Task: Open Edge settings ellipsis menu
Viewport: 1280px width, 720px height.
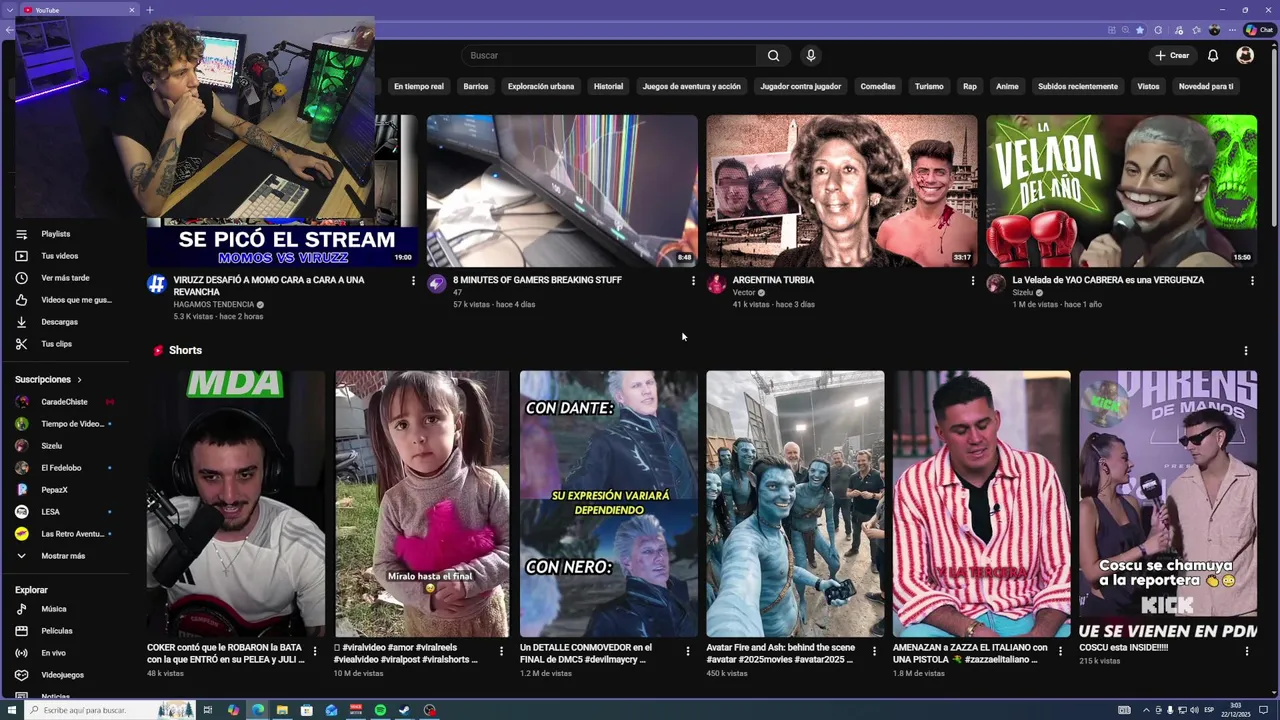Action: tap(1232, 30)
